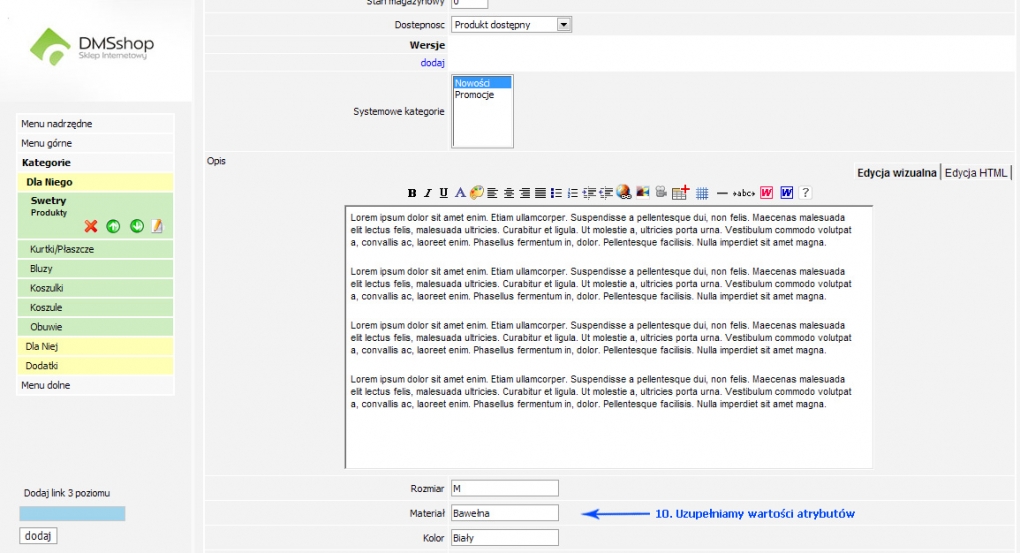This screenshot has height=553, width=1020.
Task: Open Kategorie in sidebar
Action: (x=95, y=163)
